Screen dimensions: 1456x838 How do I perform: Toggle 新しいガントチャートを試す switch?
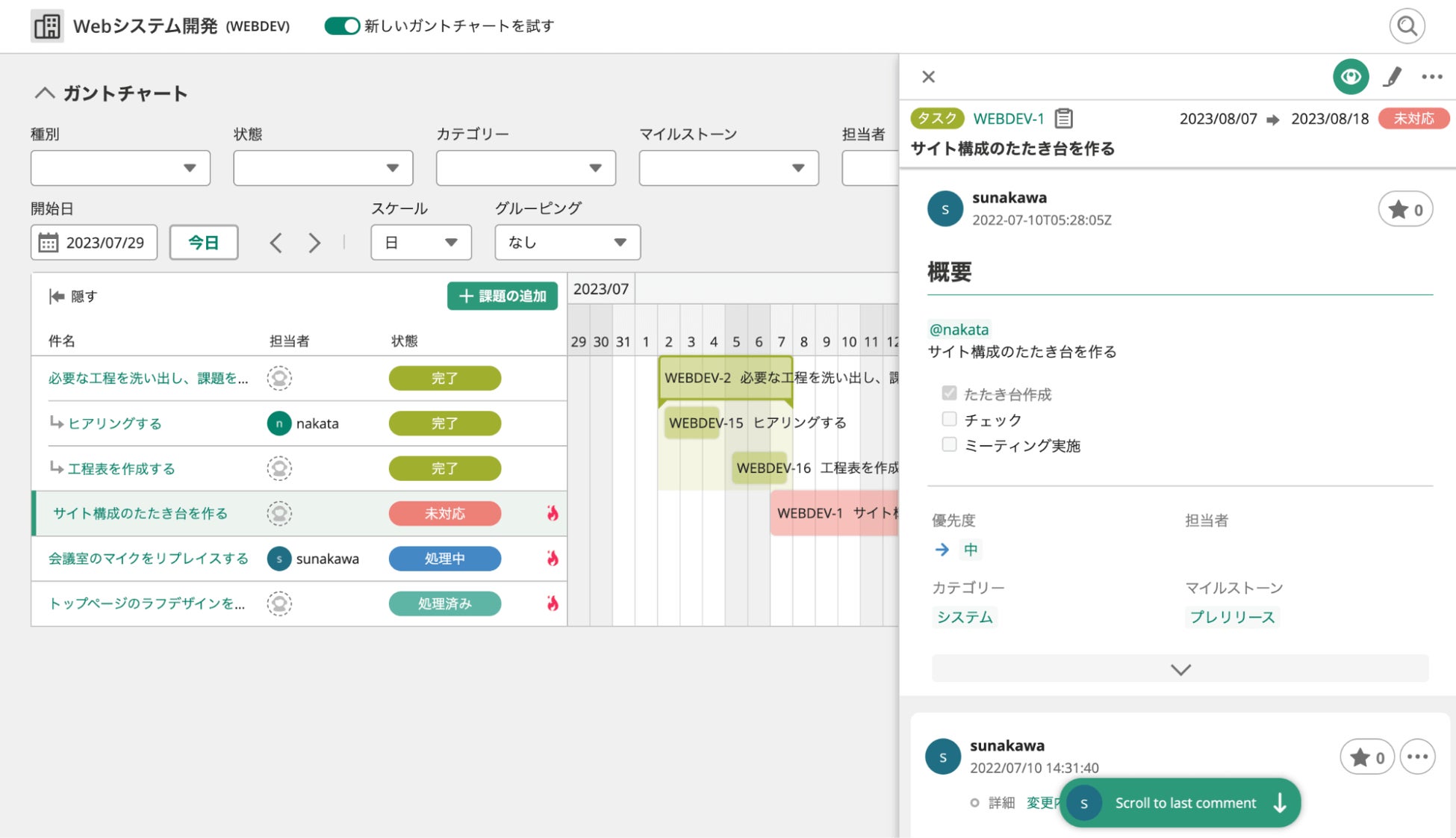tap(342, 26)
